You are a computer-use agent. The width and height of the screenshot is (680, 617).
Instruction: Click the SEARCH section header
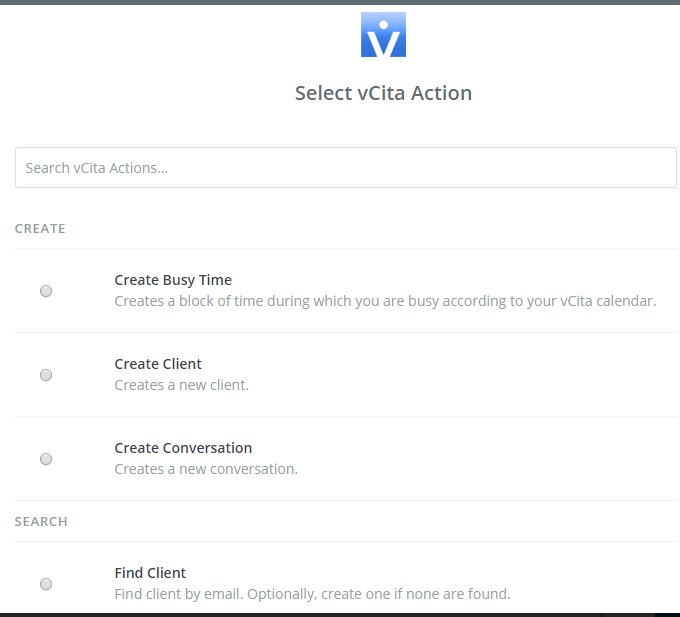pos(41,522)
